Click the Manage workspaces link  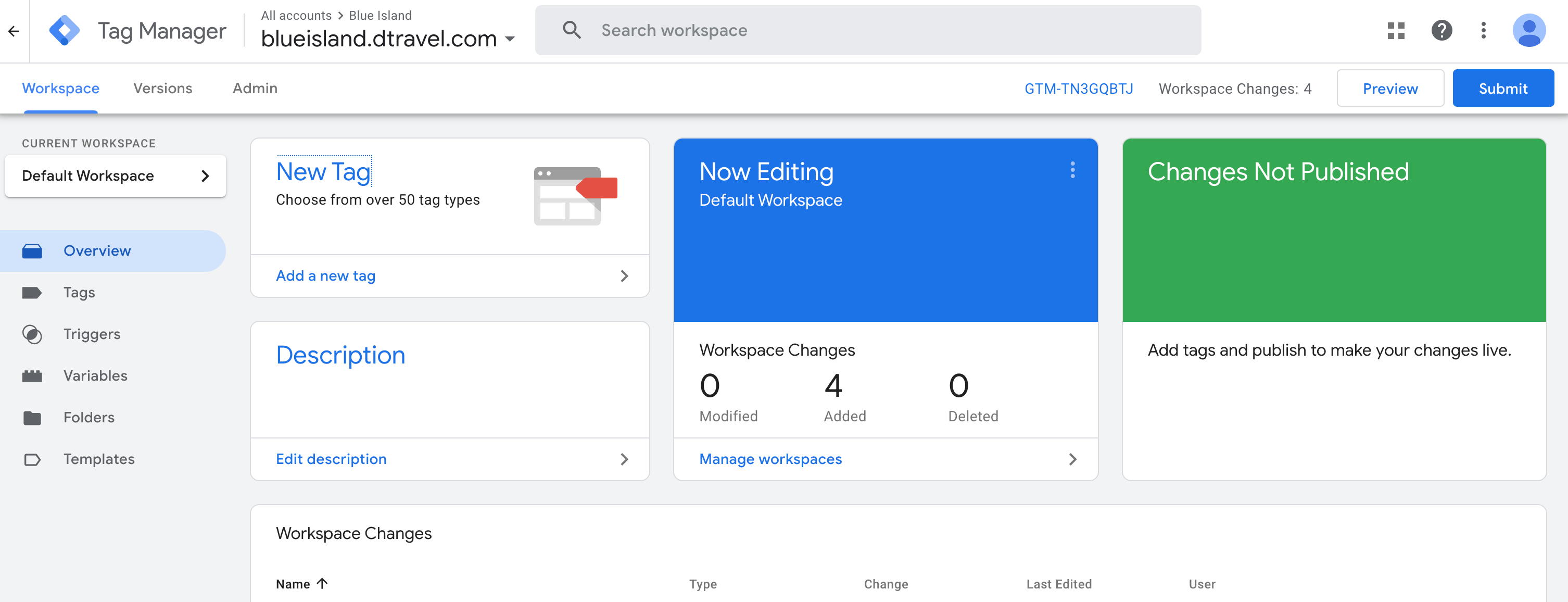(x=770, y=459)
